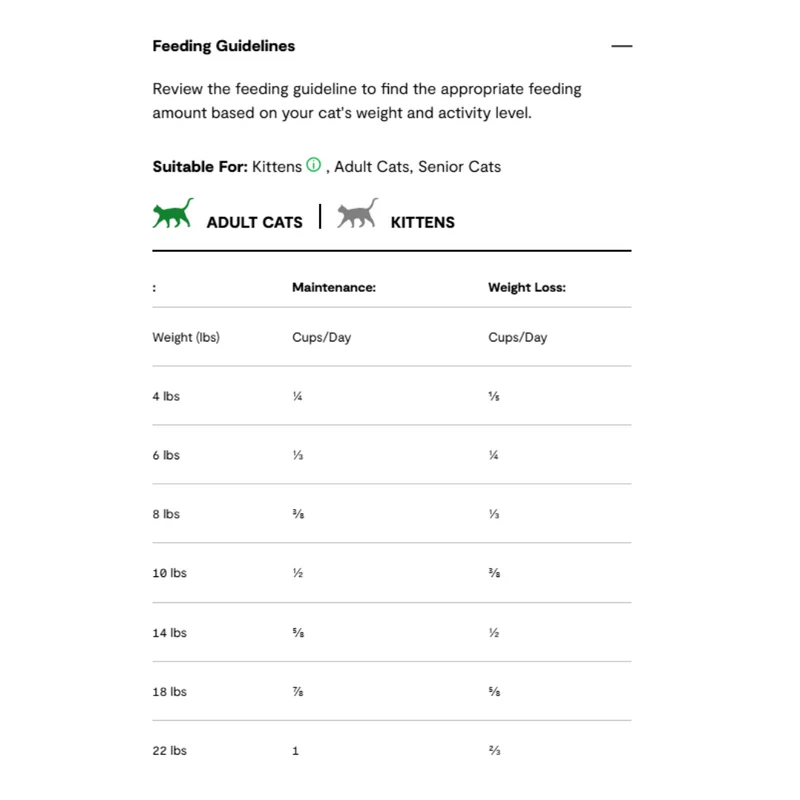Click the Maintenance column header
Viewport: 800px width, 800px height.
pos(334,287)
